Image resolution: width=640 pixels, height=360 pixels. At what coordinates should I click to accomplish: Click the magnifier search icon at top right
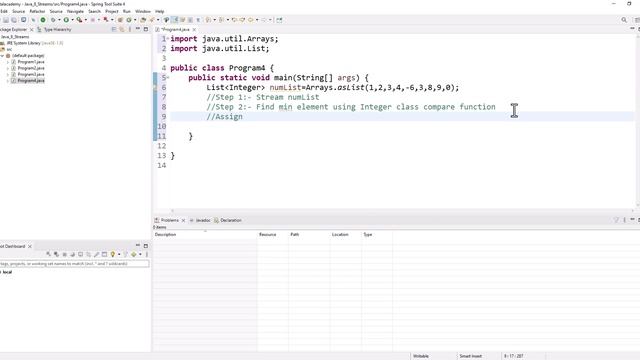coord(624,20)
